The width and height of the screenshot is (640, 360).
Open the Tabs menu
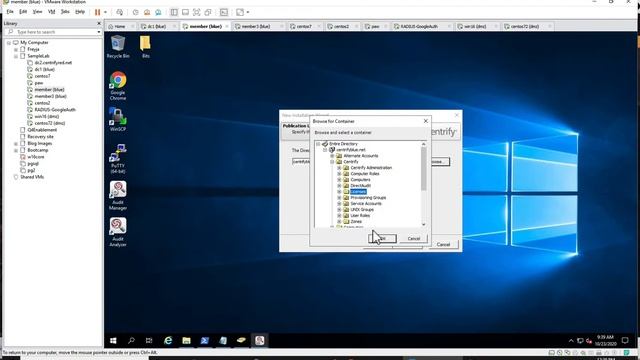pyautogui.click(x=65, y=12)
